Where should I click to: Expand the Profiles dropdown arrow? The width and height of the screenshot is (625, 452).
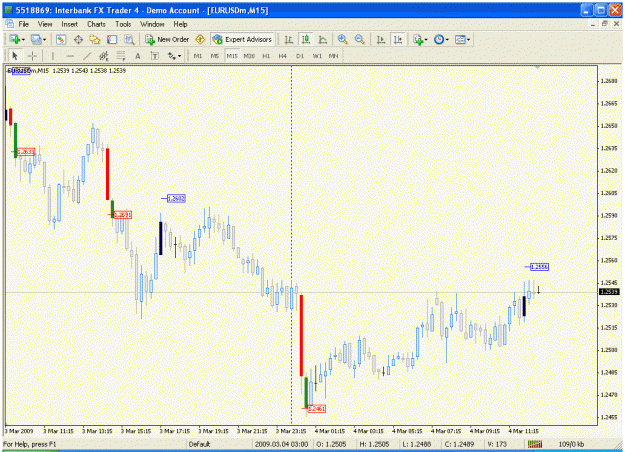(45, 40)
